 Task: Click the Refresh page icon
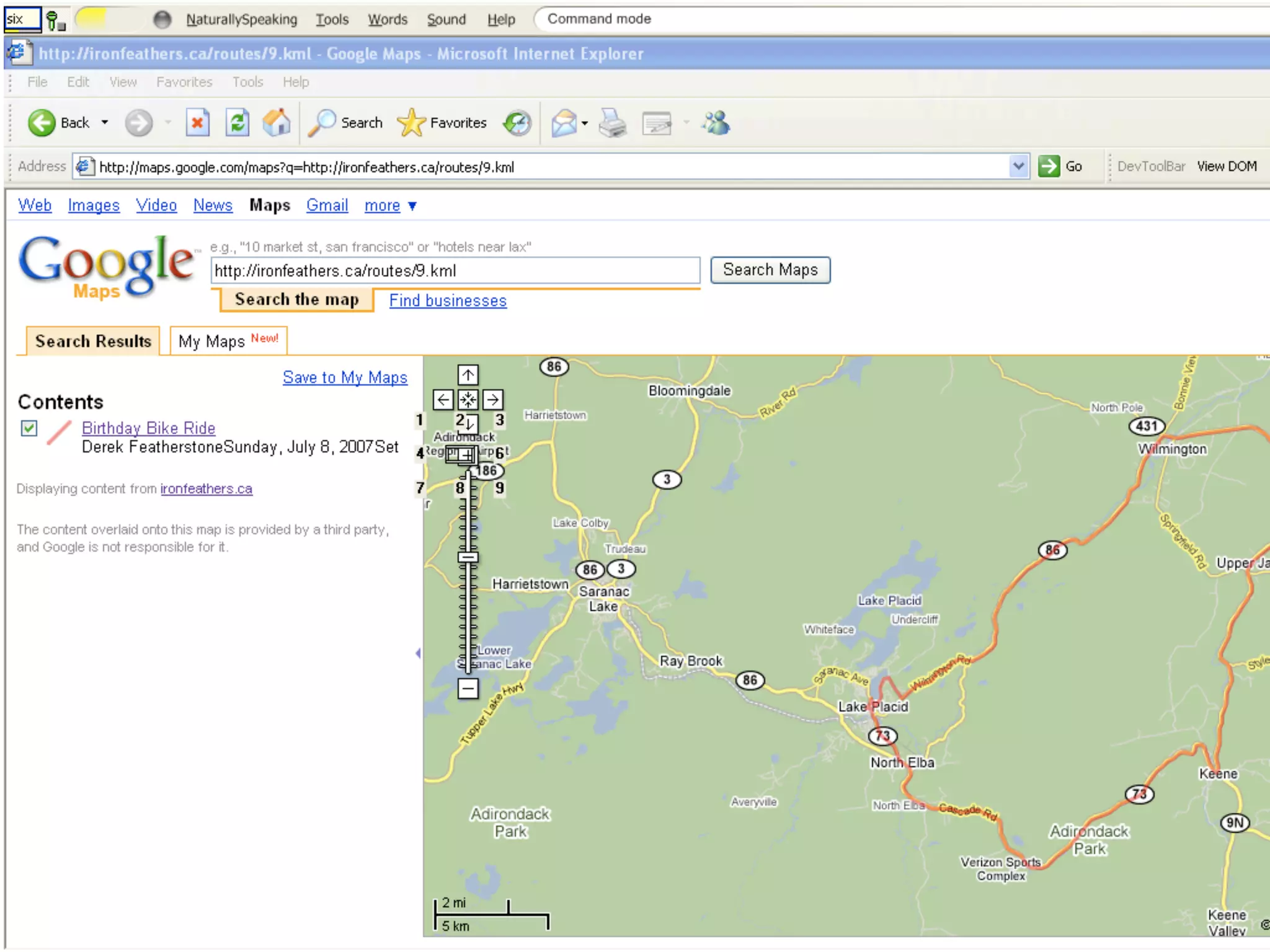tap(237, 123)
